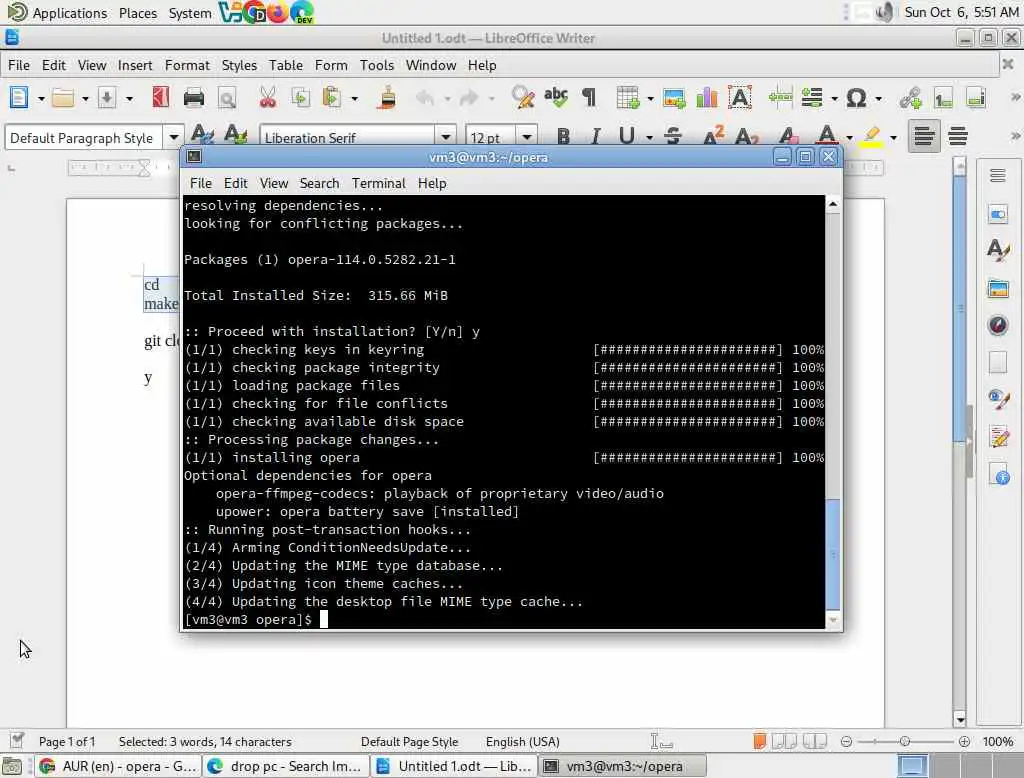Image resolution: width=1024 pixels, height=778 pixels.
Task: Select the Clone Formatting paintbrush
Action: [387, 98]
